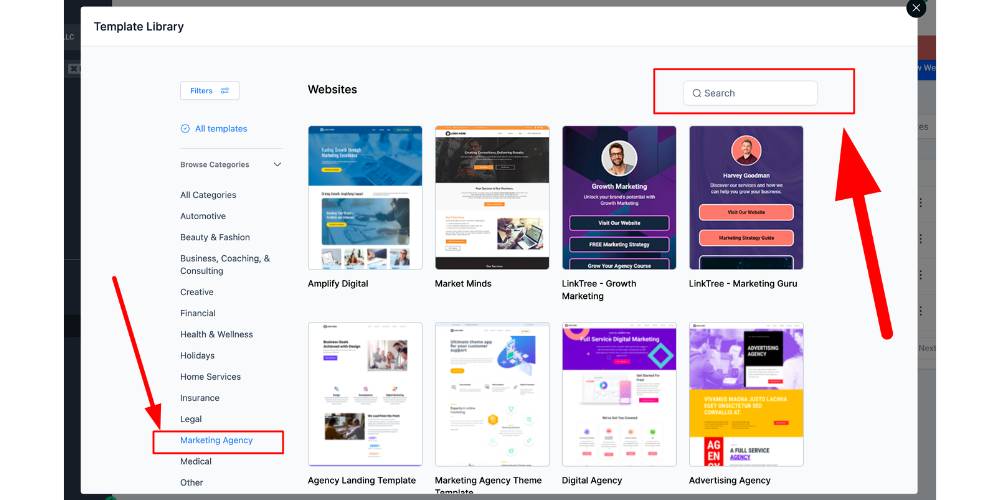Open the Digital Agency template thumbnail
1000x500 pixels.
619,394
